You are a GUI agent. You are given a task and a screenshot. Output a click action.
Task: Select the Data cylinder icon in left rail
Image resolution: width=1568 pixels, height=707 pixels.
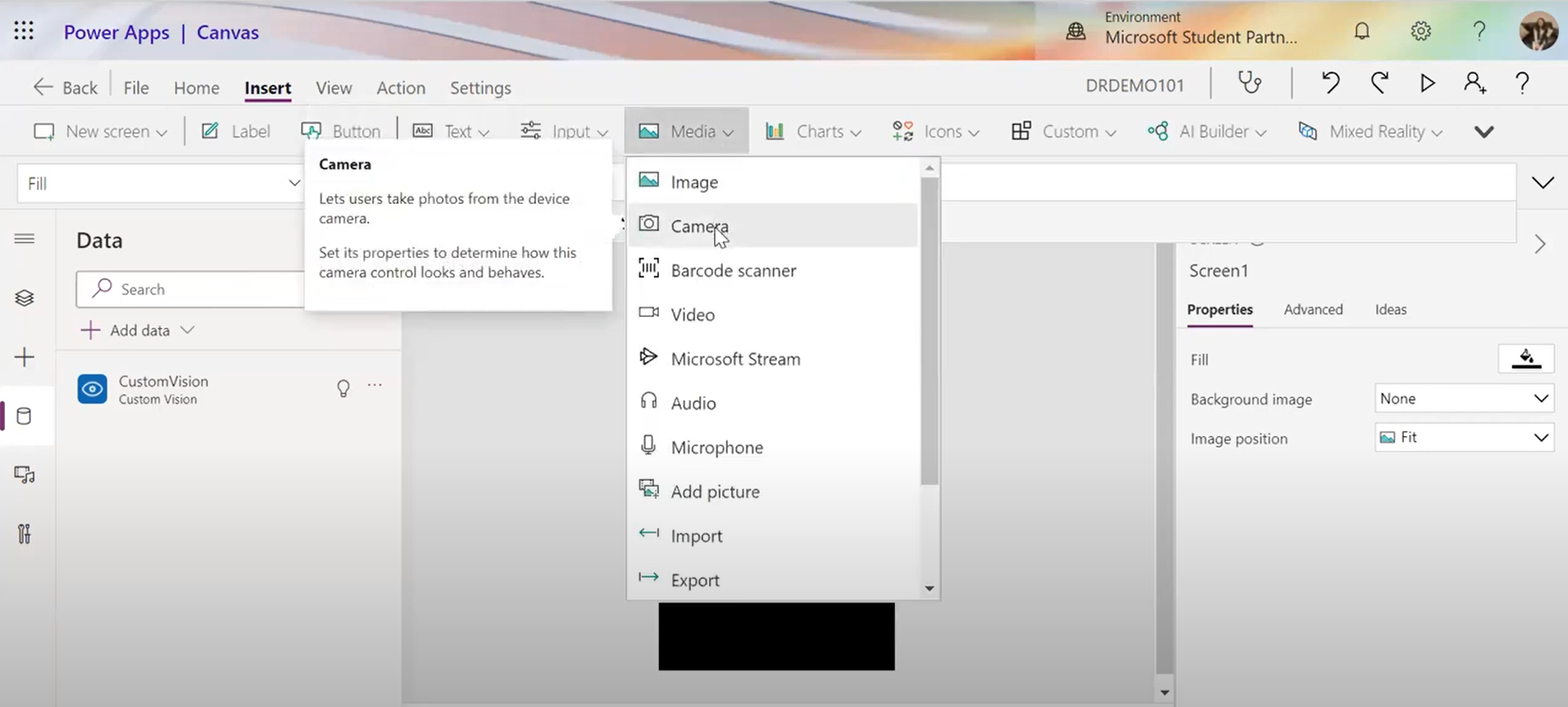coord(25,416)
